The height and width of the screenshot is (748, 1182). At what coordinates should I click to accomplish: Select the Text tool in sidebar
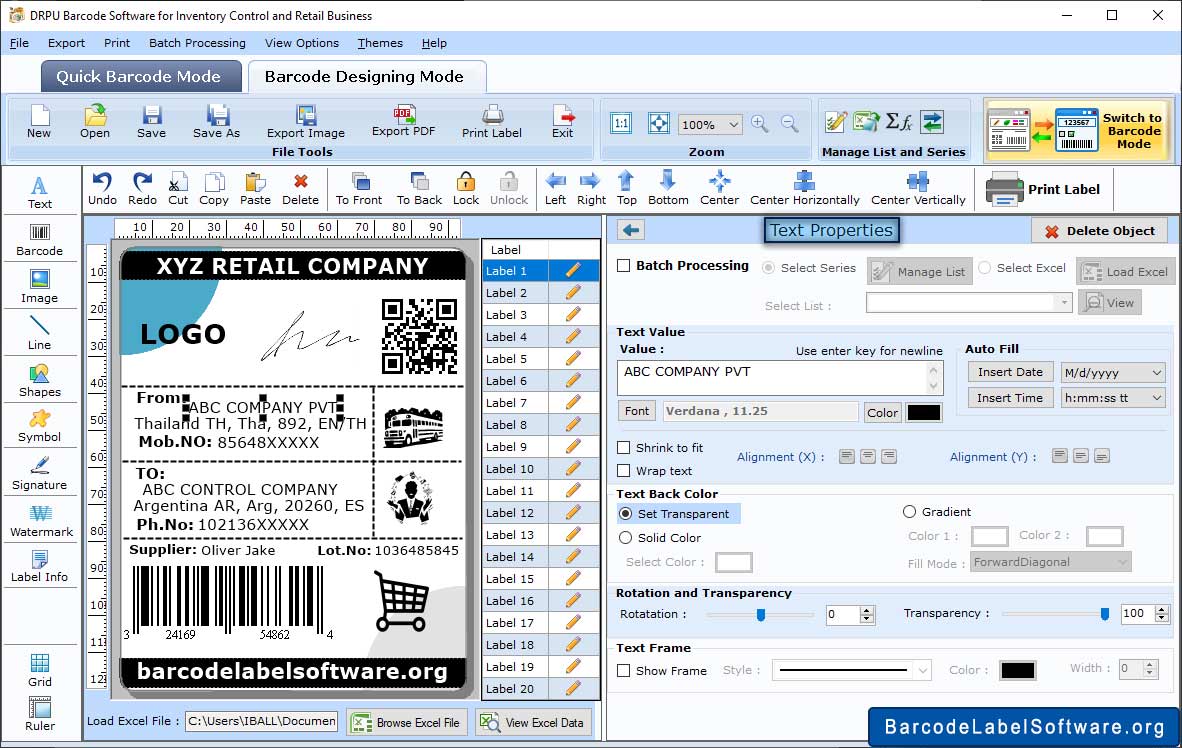[39, 192]
